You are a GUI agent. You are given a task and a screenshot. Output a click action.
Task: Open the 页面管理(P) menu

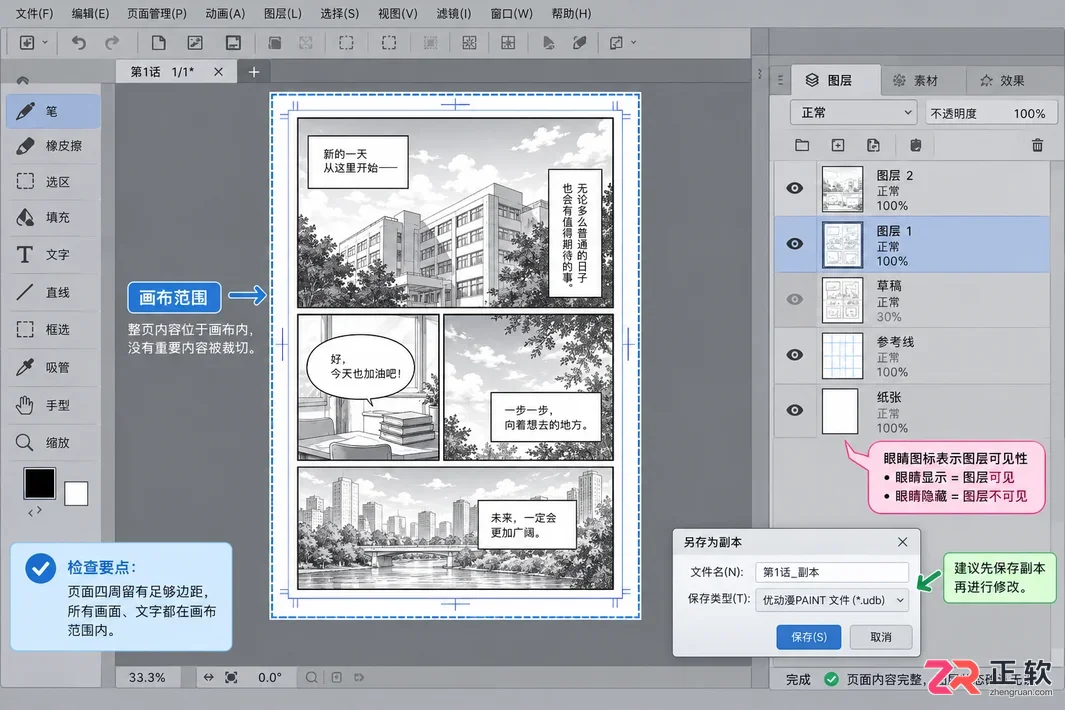click(x=157, y=13)
